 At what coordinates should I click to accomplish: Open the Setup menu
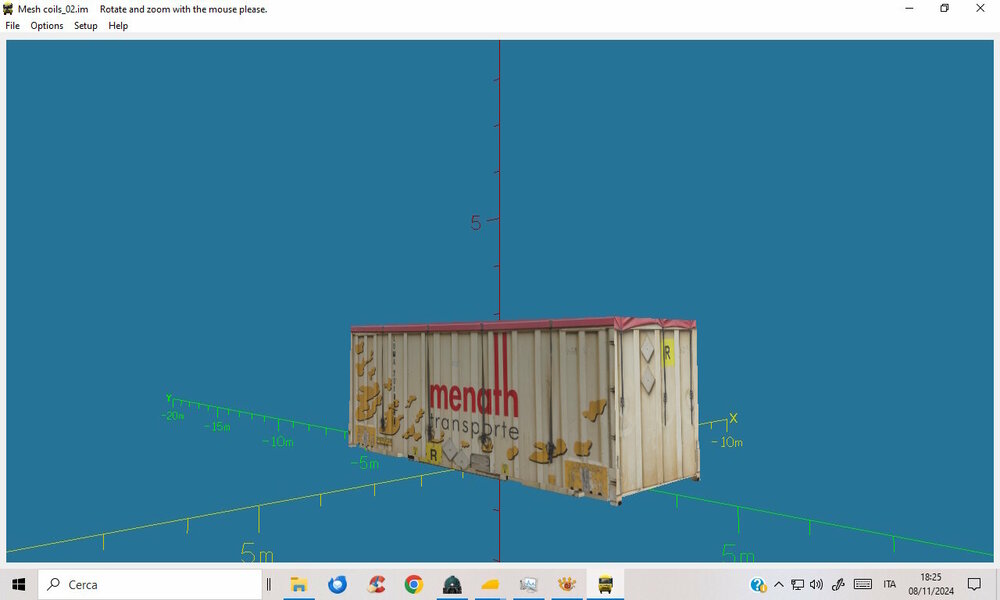click(x=85, y=26)
